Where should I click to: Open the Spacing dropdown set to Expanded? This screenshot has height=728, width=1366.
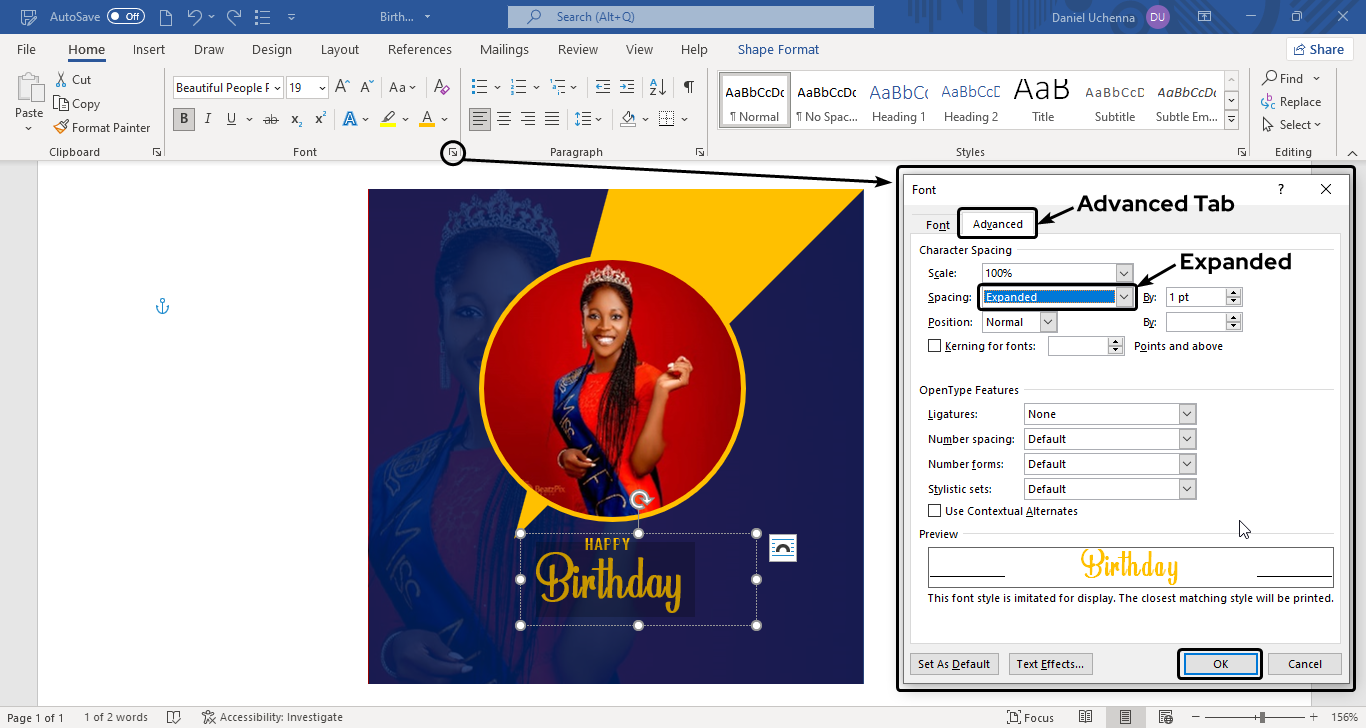(x=1124, y=297)
